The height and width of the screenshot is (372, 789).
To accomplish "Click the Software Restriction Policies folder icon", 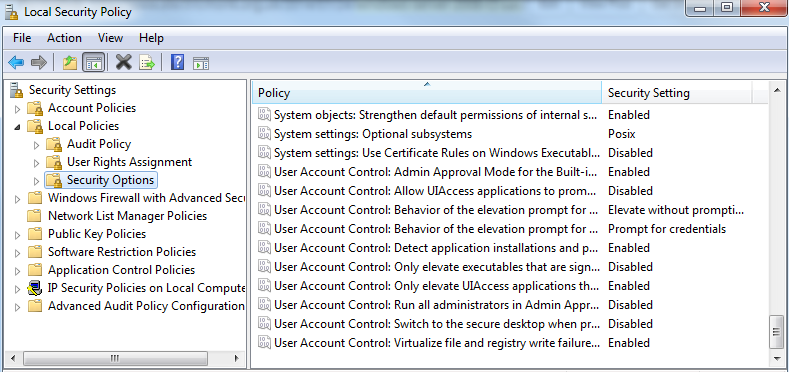I will 35,252.
